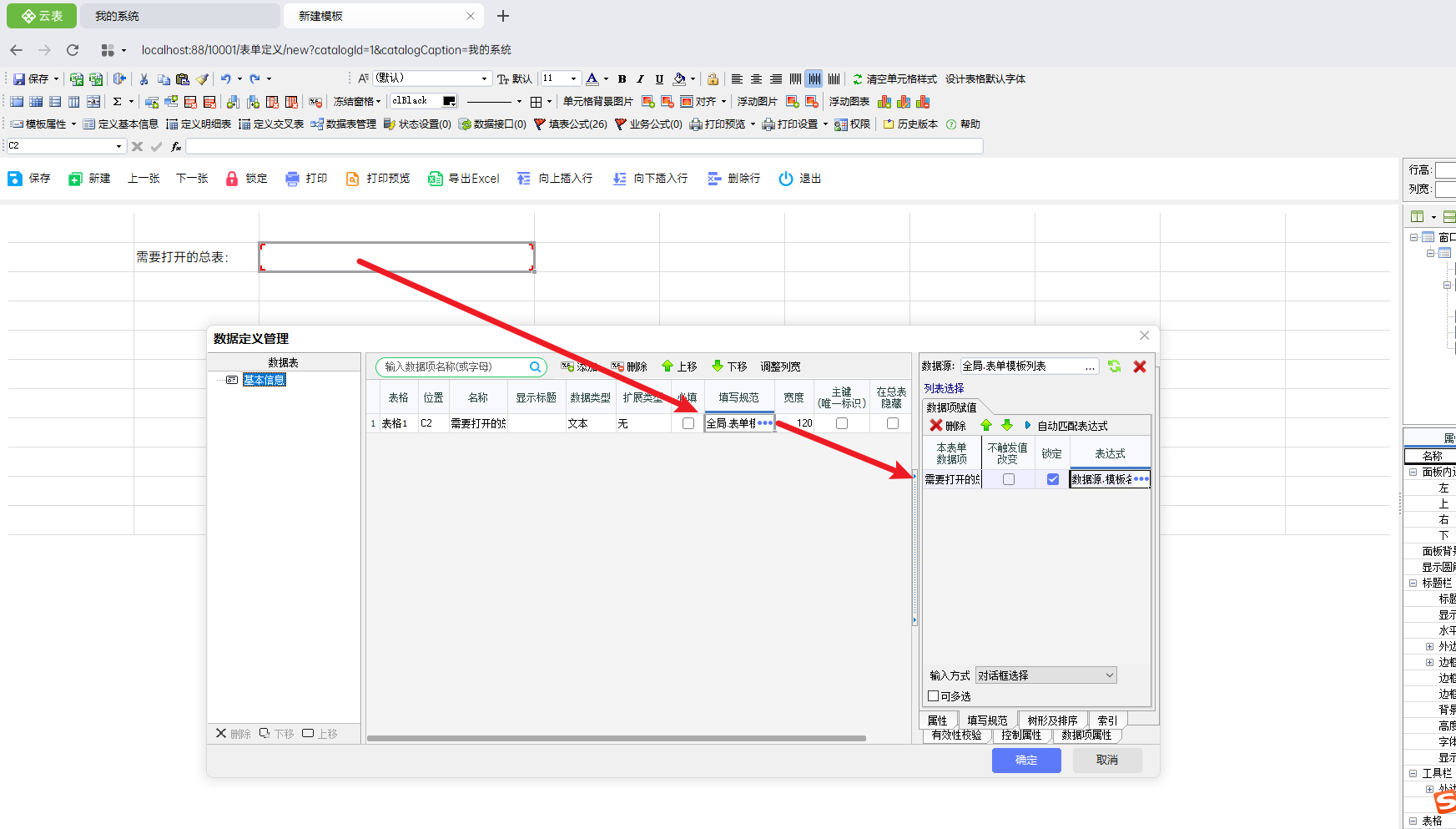
Task: Click the 确定 button
Action: pos(1026,761)
